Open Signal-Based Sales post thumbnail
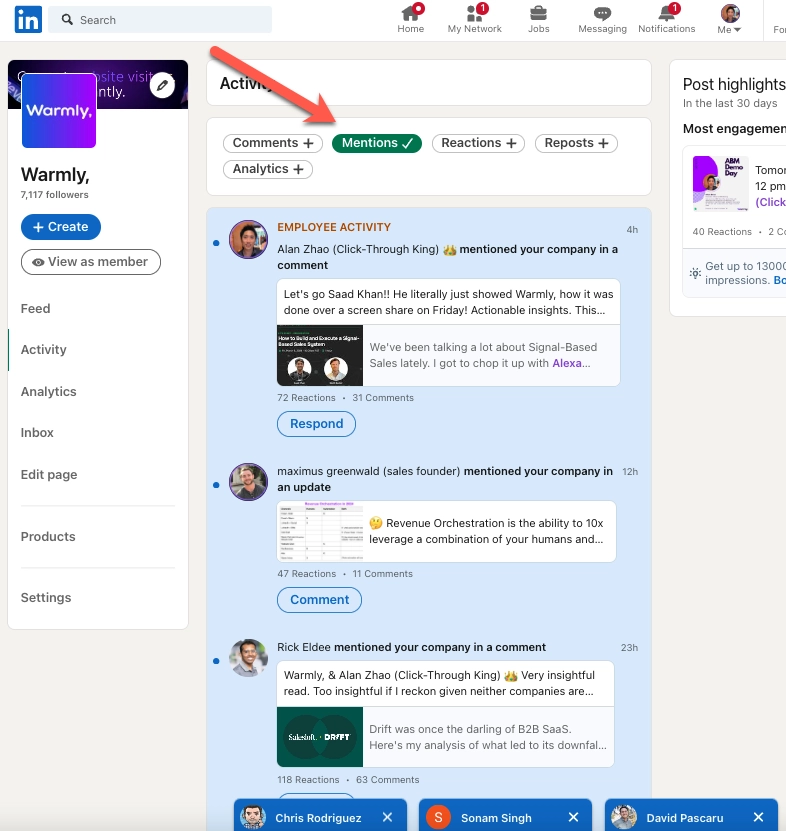 [320, 355]
